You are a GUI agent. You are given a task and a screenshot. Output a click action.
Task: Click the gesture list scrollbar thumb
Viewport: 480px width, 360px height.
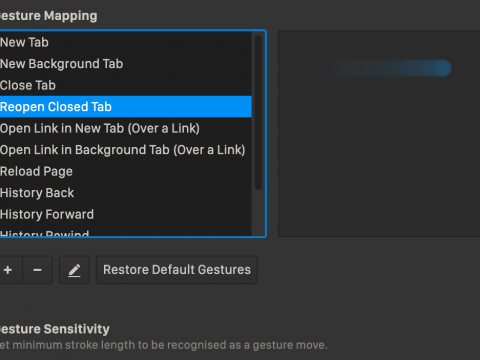(x=258, y=112)
